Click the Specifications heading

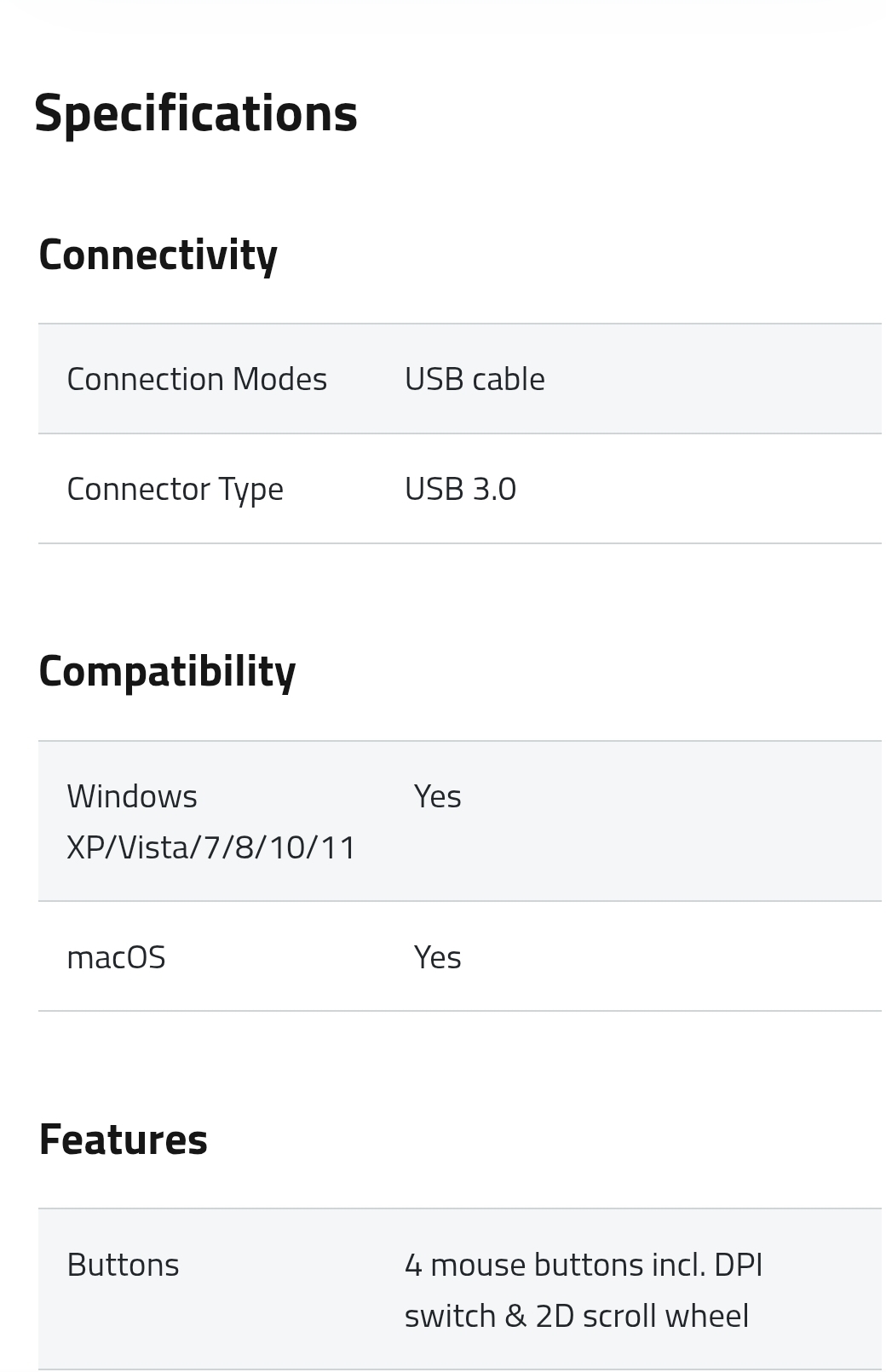tap(195, 113)
